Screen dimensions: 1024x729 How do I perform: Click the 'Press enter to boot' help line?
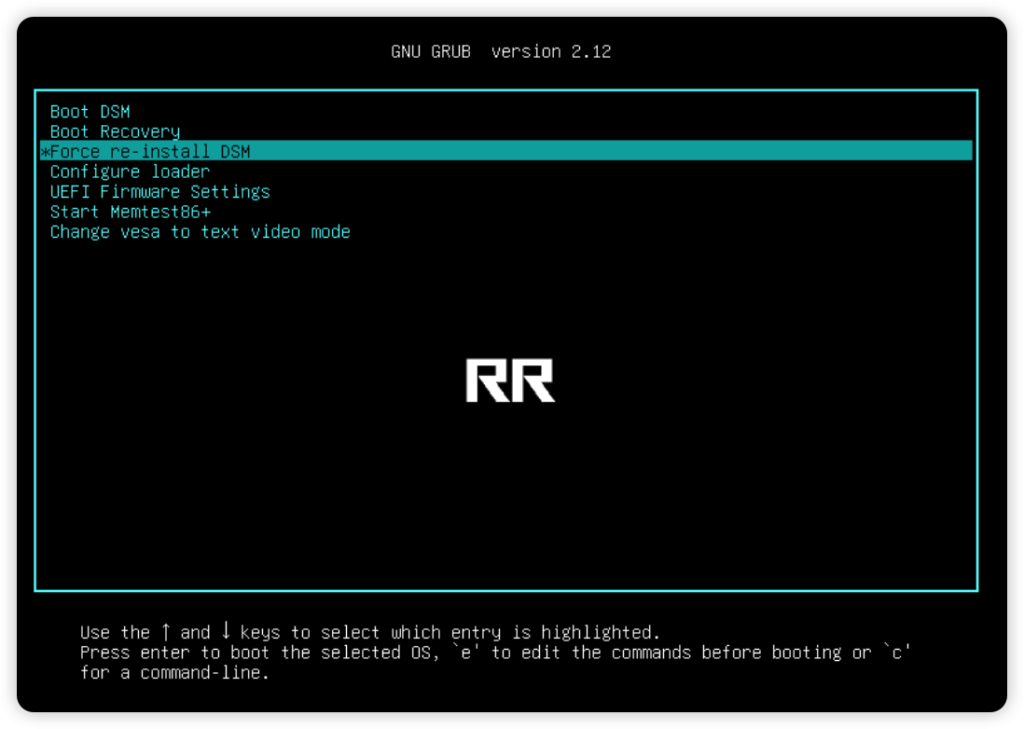point(495,653)
